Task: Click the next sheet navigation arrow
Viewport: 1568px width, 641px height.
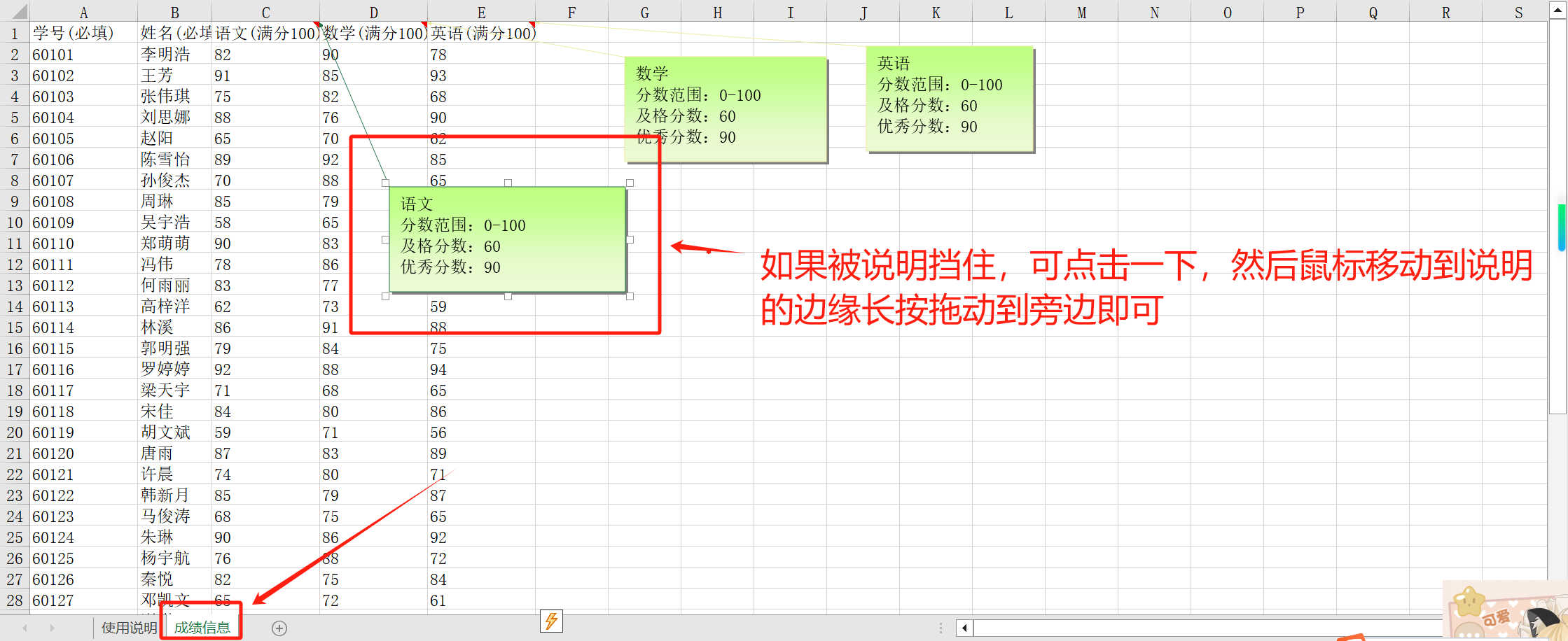Action: 53,628
